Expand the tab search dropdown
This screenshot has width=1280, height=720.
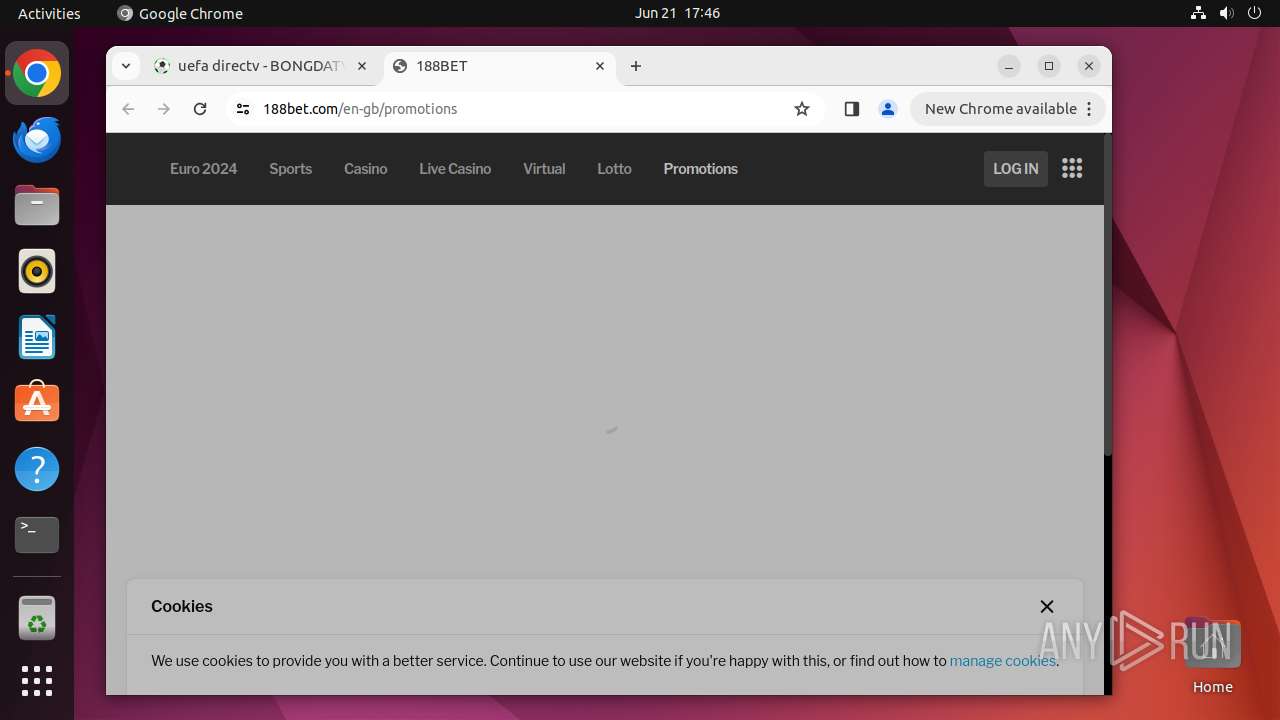[x=126, y=66]
